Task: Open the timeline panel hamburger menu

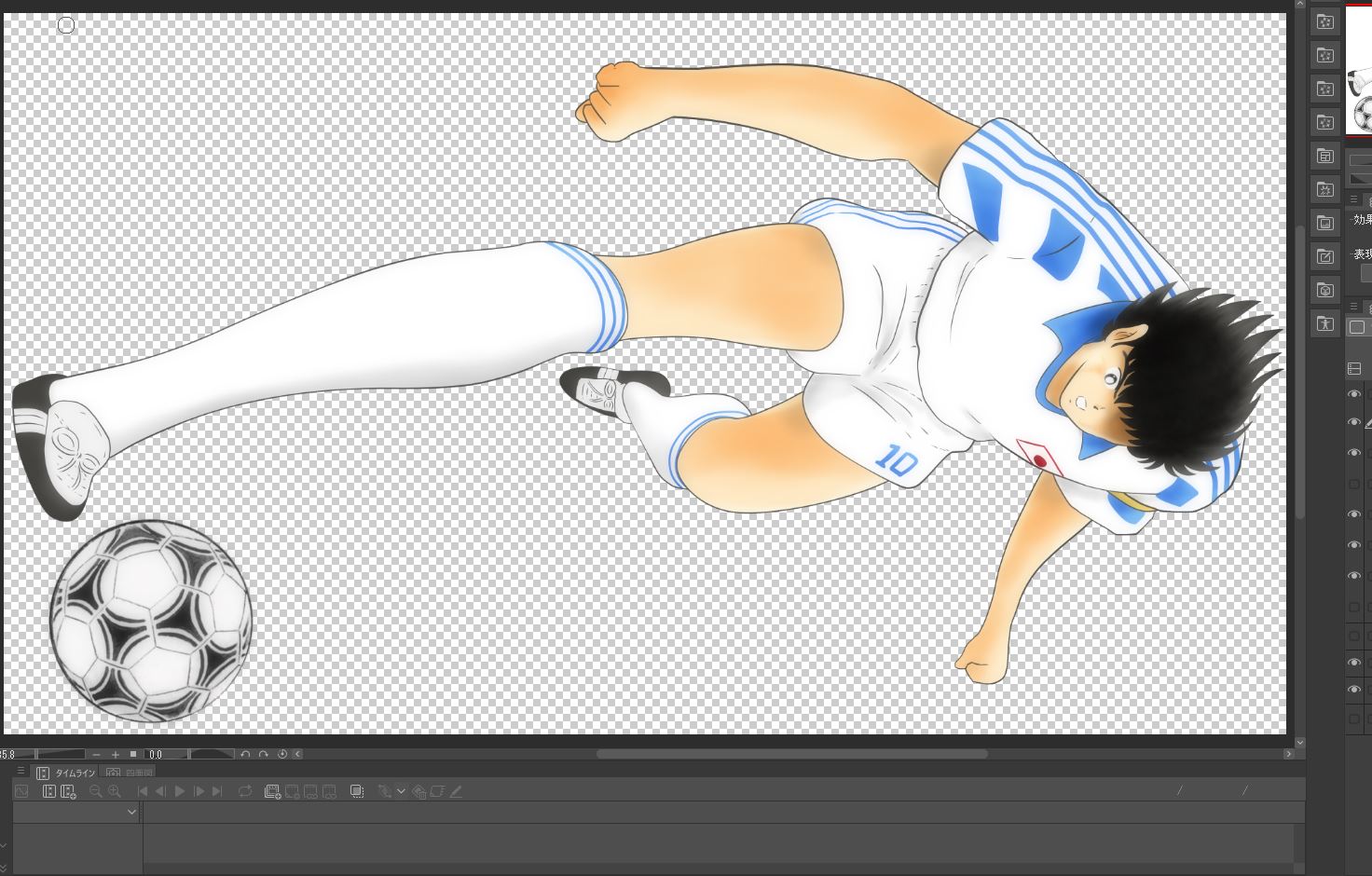Action: (x=21, y=772)
